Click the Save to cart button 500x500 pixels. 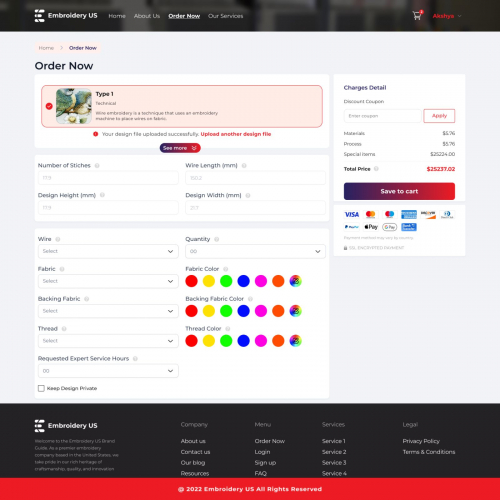[399, 191]
